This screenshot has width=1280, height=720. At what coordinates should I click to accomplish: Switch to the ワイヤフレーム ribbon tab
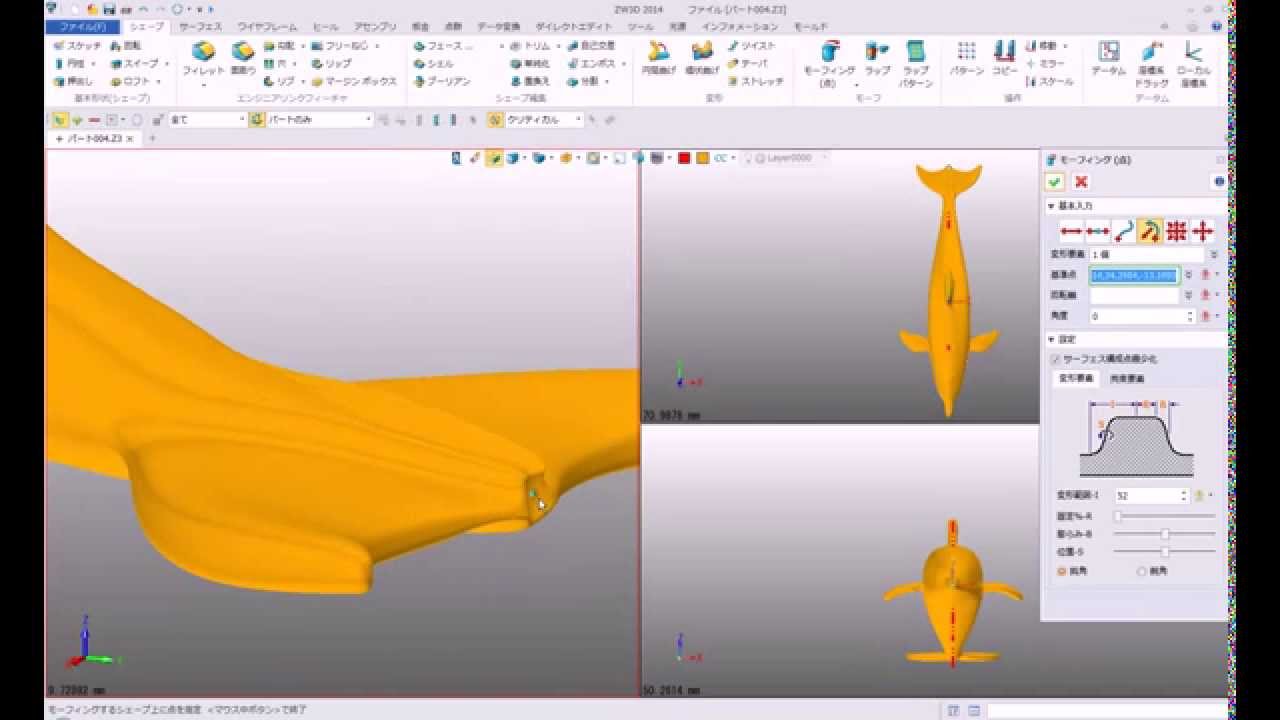tap(268, 27)
